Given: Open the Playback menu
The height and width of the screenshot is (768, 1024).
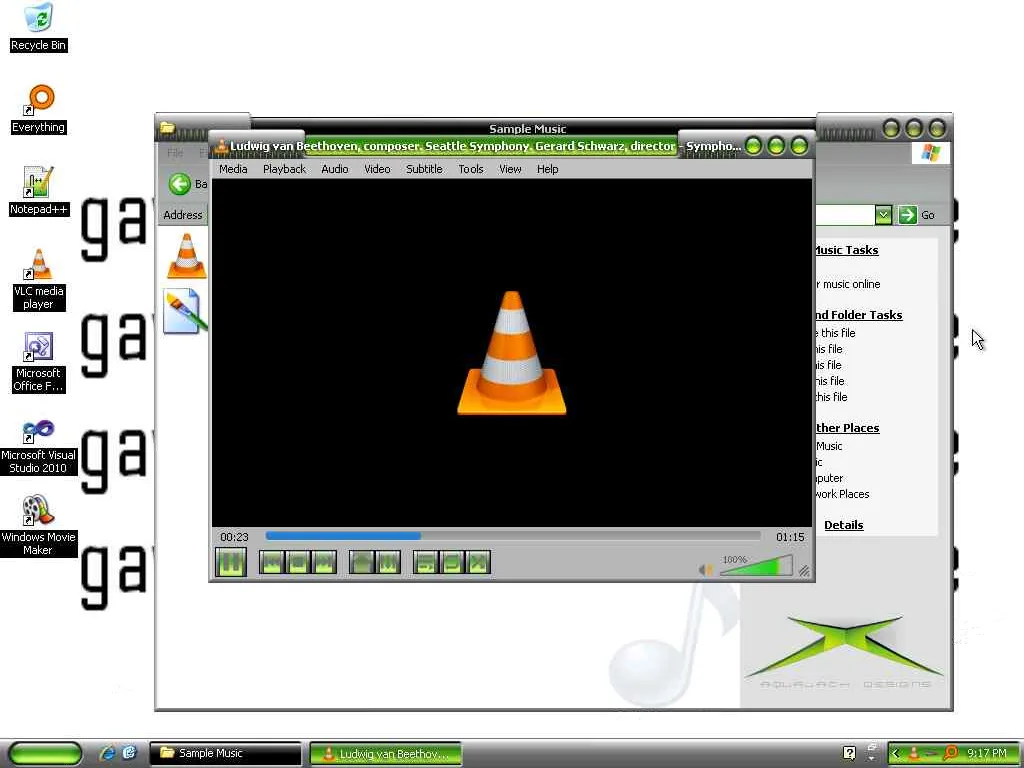Looking at the screenshot, I should tap(284, 169).
